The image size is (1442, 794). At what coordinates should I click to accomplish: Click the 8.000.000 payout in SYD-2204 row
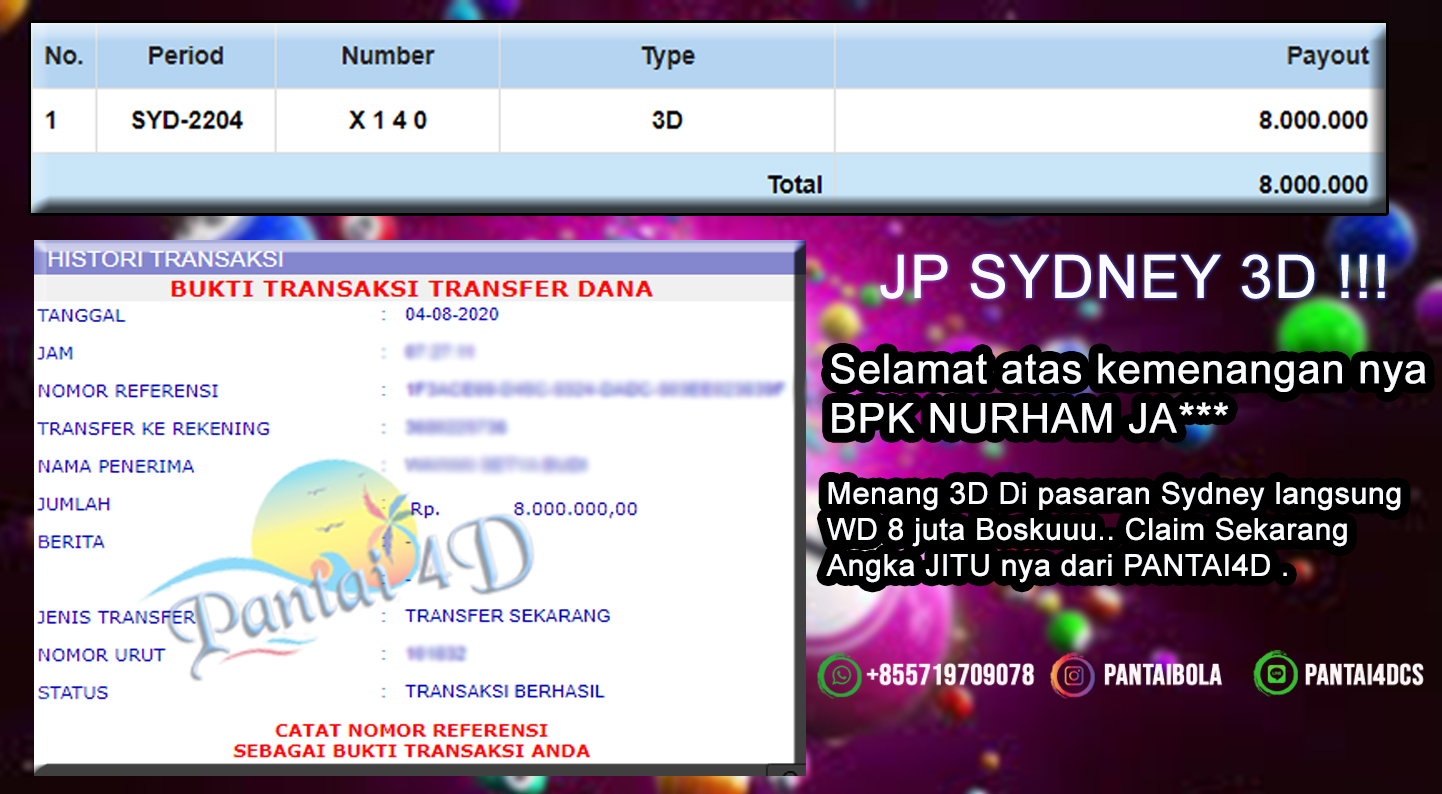[1313, 121]
